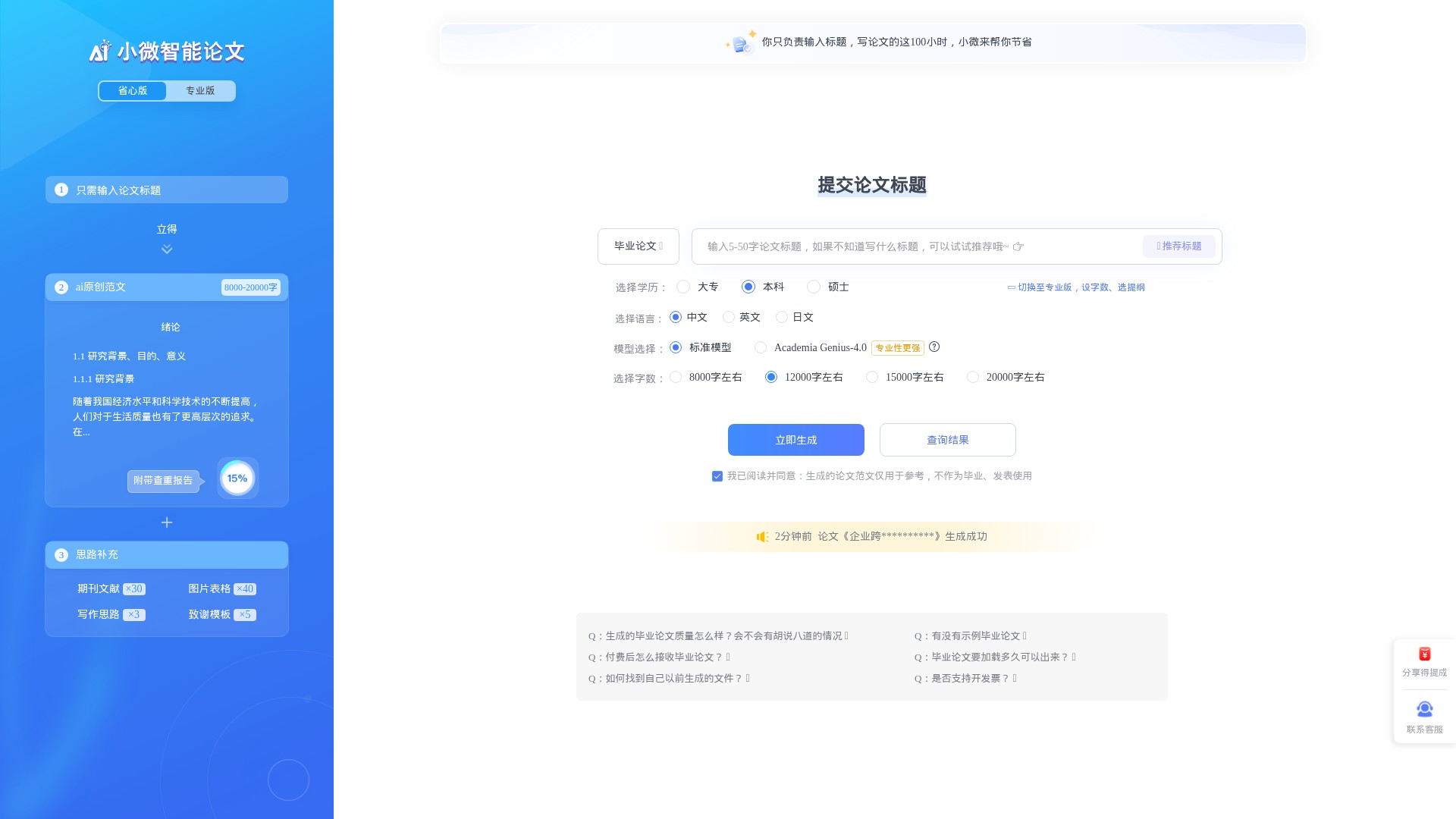Click the red envelope share reward icon
Viewport: 1456px width, 819px height.
coord(1424,654)
